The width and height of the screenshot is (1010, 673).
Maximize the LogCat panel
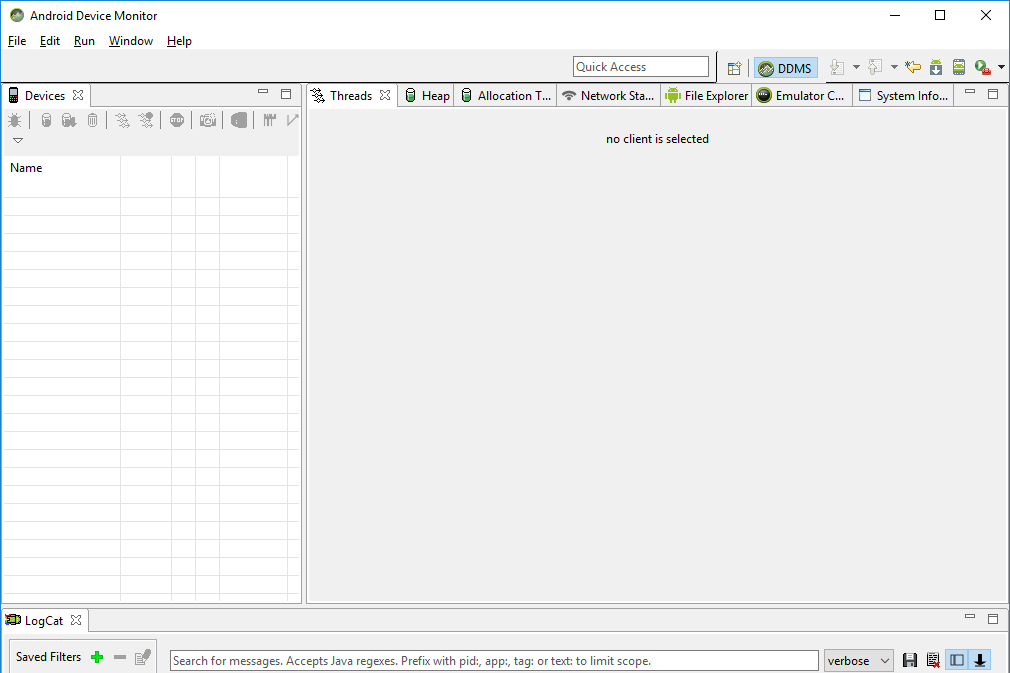pos(993,619)
